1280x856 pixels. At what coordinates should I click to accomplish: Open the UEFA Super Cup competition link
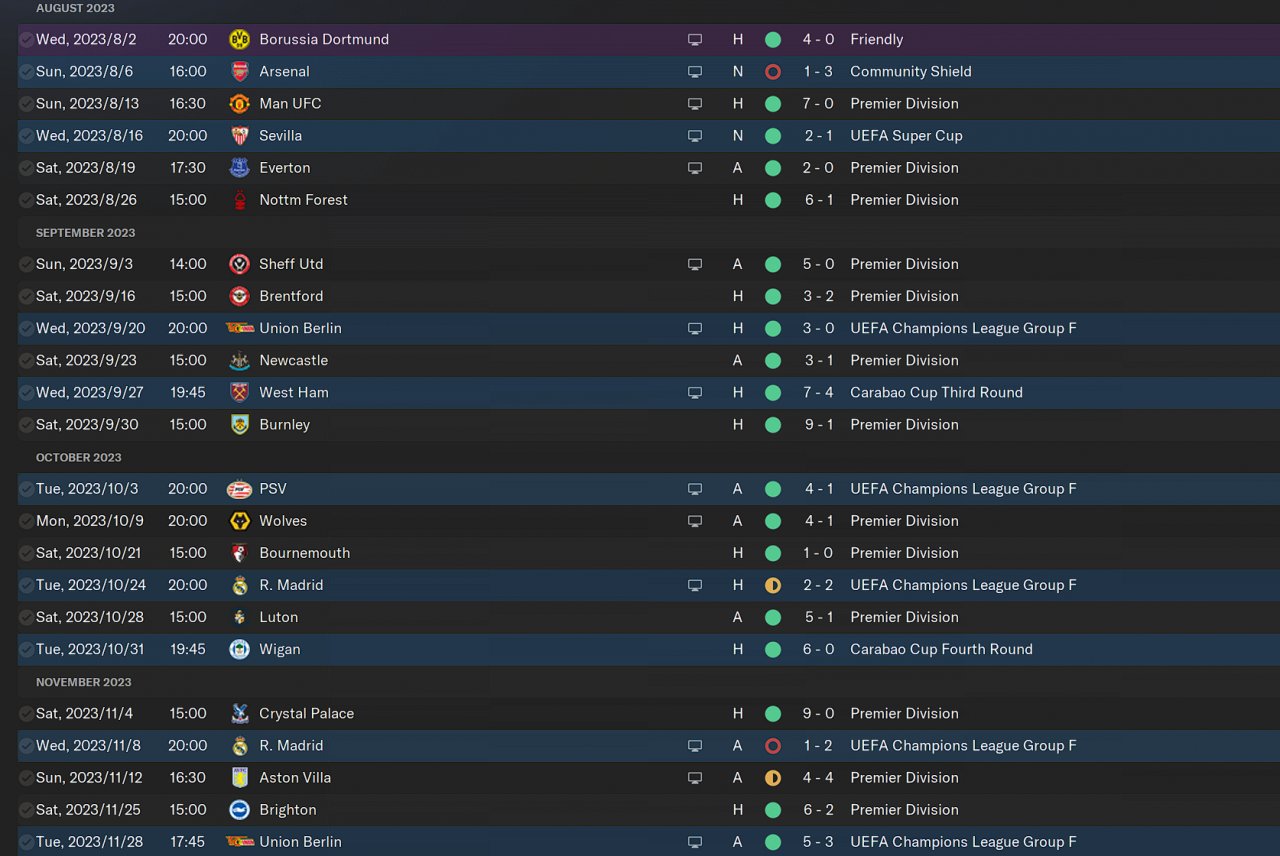pos(906,136)
